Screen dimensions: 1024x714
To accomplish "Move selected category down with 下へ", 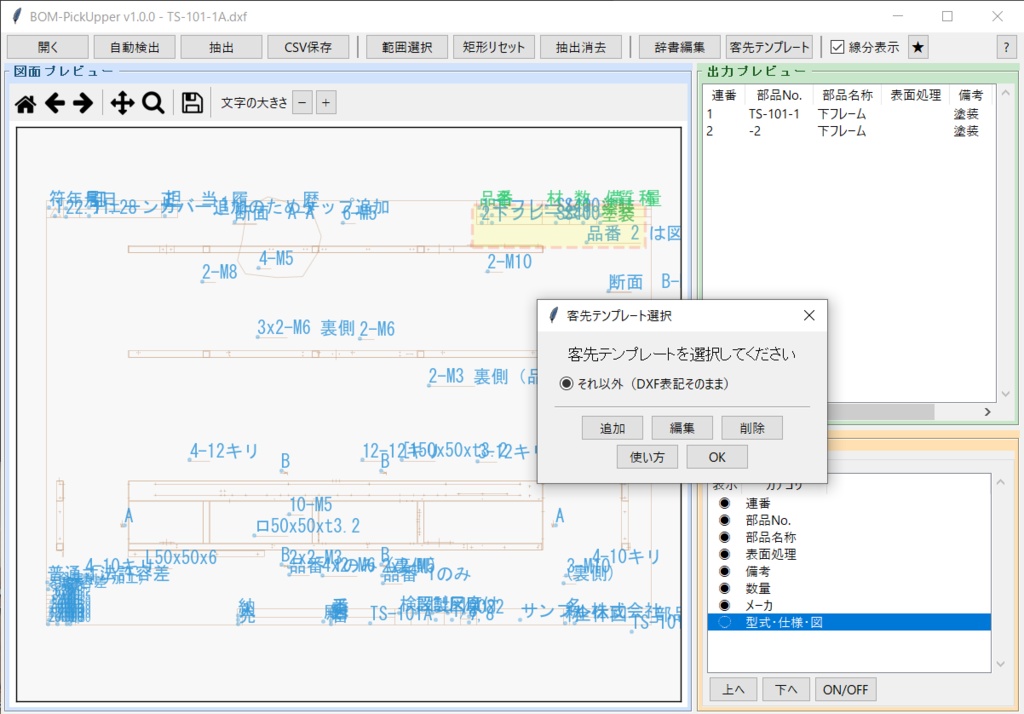I will point(786,689).
